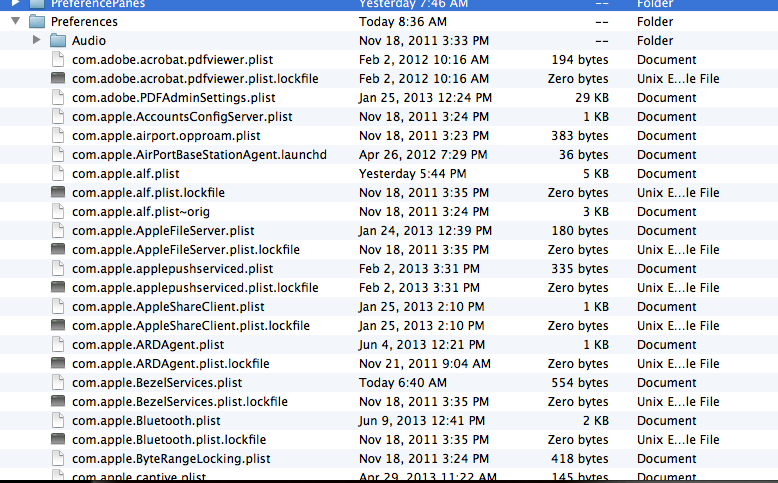This screenshot has width=778, height=483.
Task: Select file name com.apple.applepushserviced.plist
Action: click(173, 269)
